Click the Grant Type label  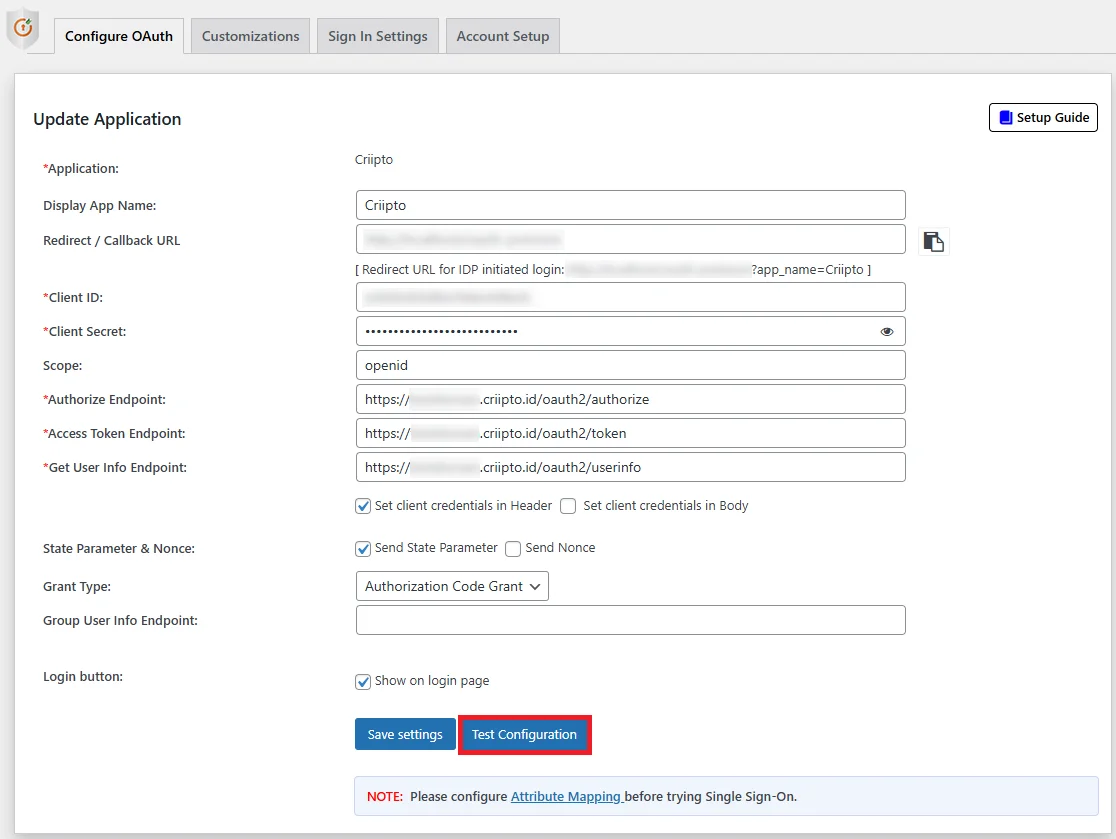coord(77,587)
